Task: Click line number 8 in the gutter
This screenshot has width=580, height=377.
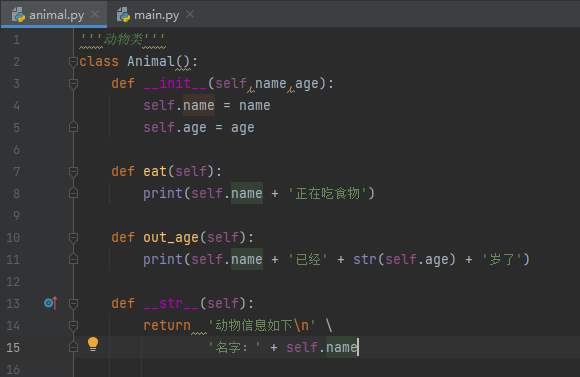Action: coord(16,193)
